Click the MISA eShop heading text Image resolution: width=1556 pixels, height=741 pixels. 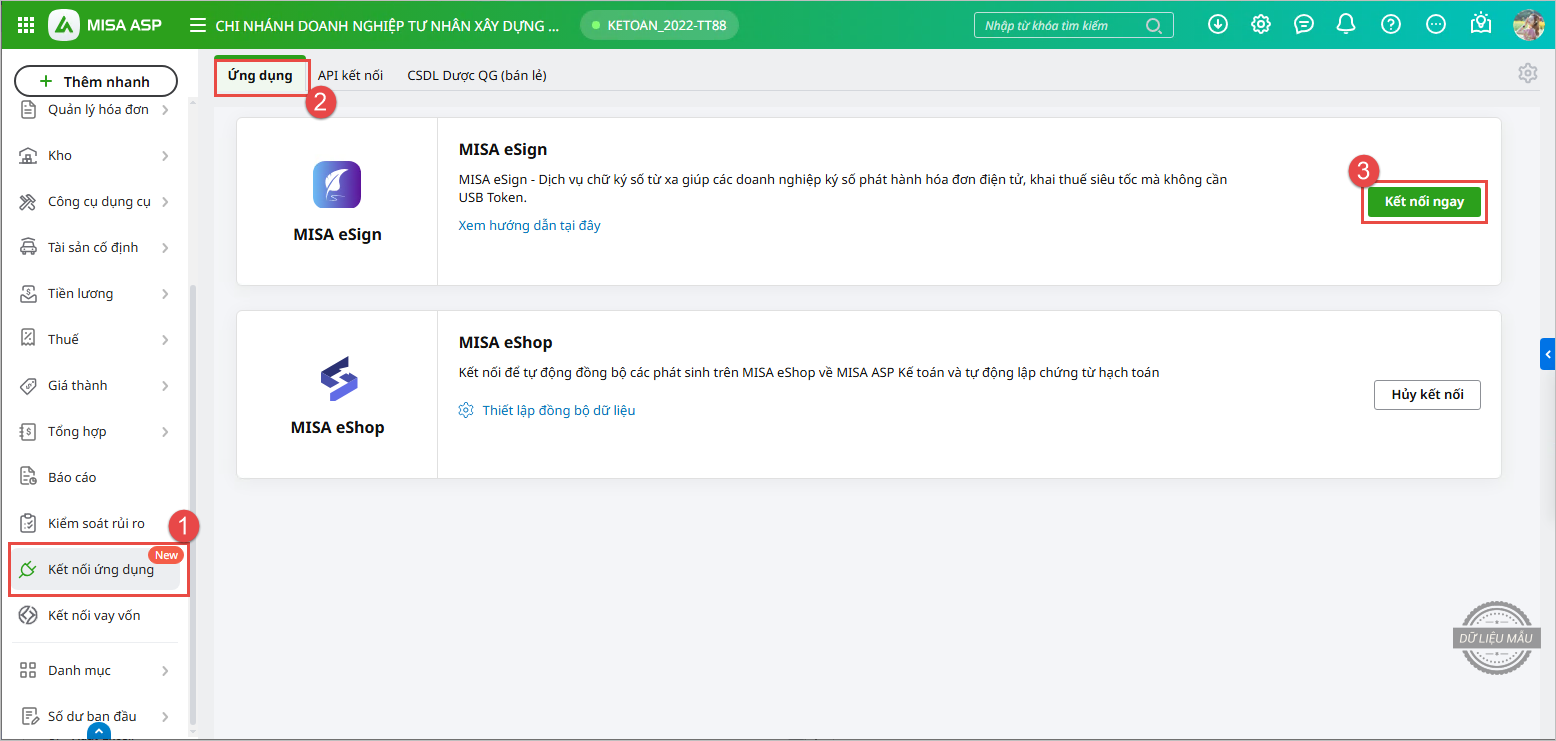[505, 342]
